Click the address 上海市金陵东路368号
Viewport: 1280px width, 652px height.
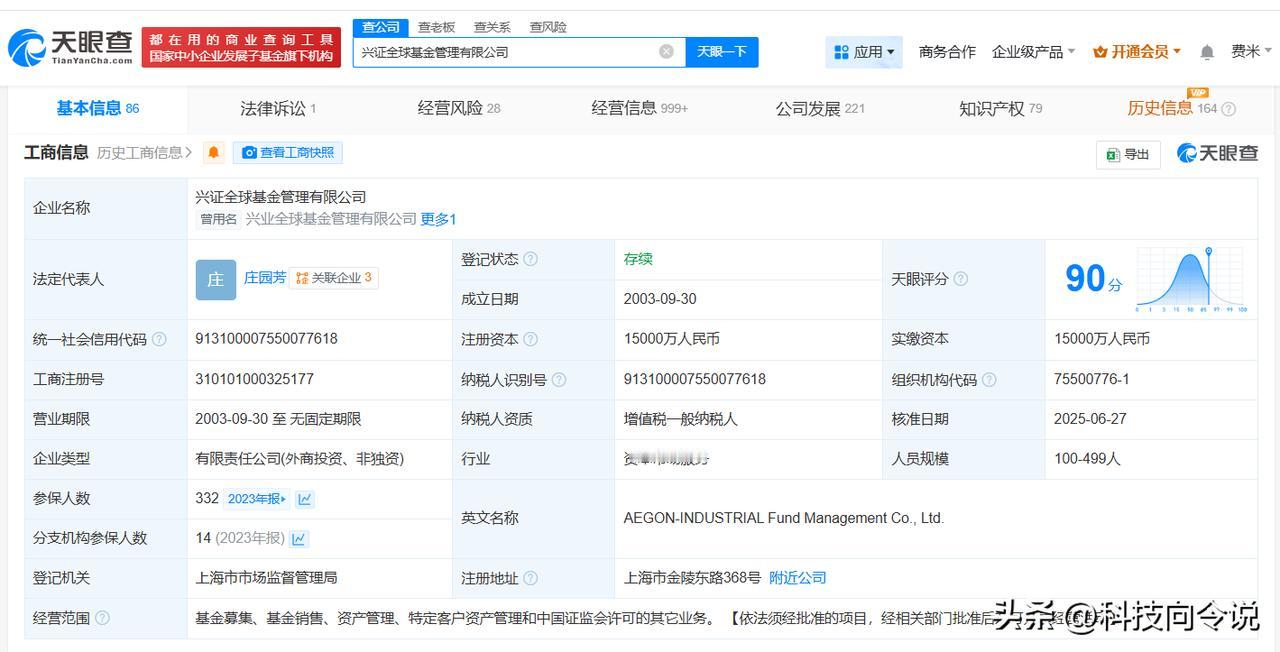coord(692,578)
